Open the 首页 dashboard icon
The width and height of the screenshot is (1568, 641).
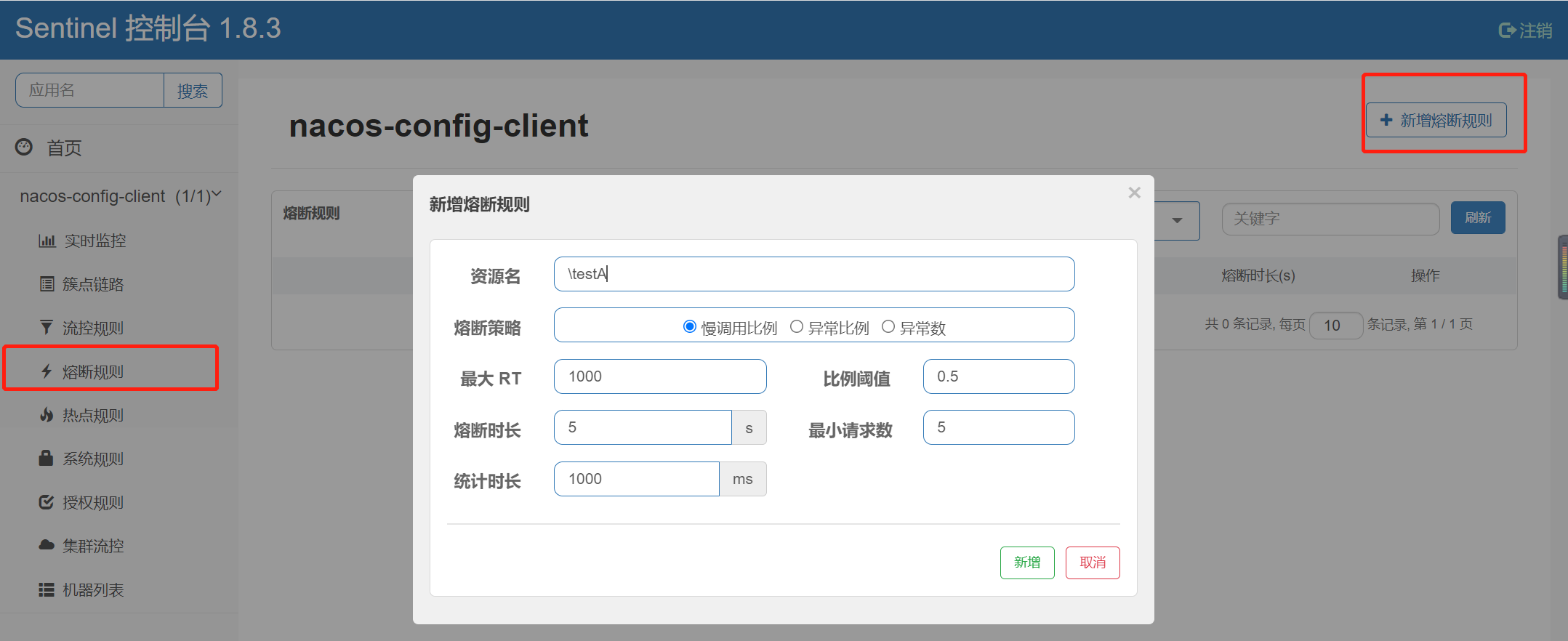24,148
